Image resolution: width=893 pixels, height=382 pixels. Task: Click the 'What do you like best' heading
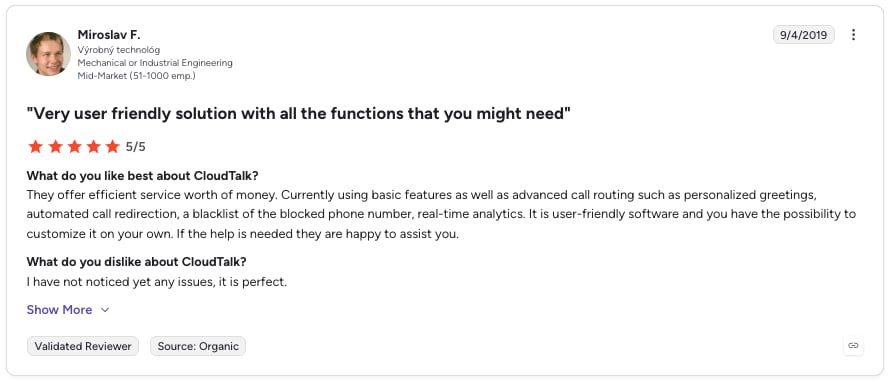(x=143, y=175)
